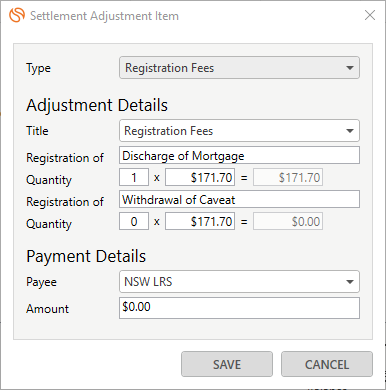Expand the Payee dropdown arrow
Screen dimensions: 386x390
pyautogui.click(x=350, y=282)
